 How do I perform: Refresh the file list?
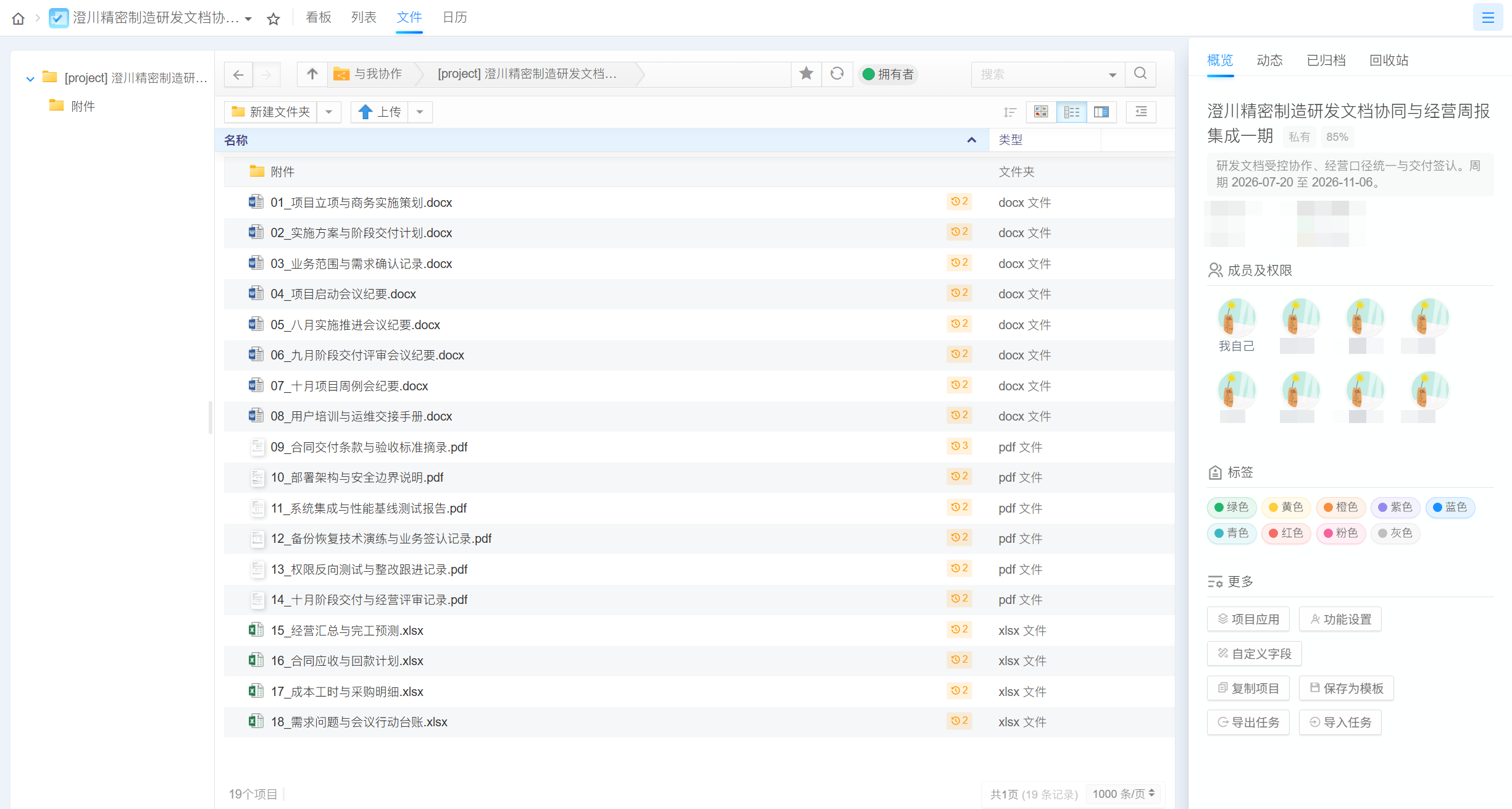tap(837, 74)
